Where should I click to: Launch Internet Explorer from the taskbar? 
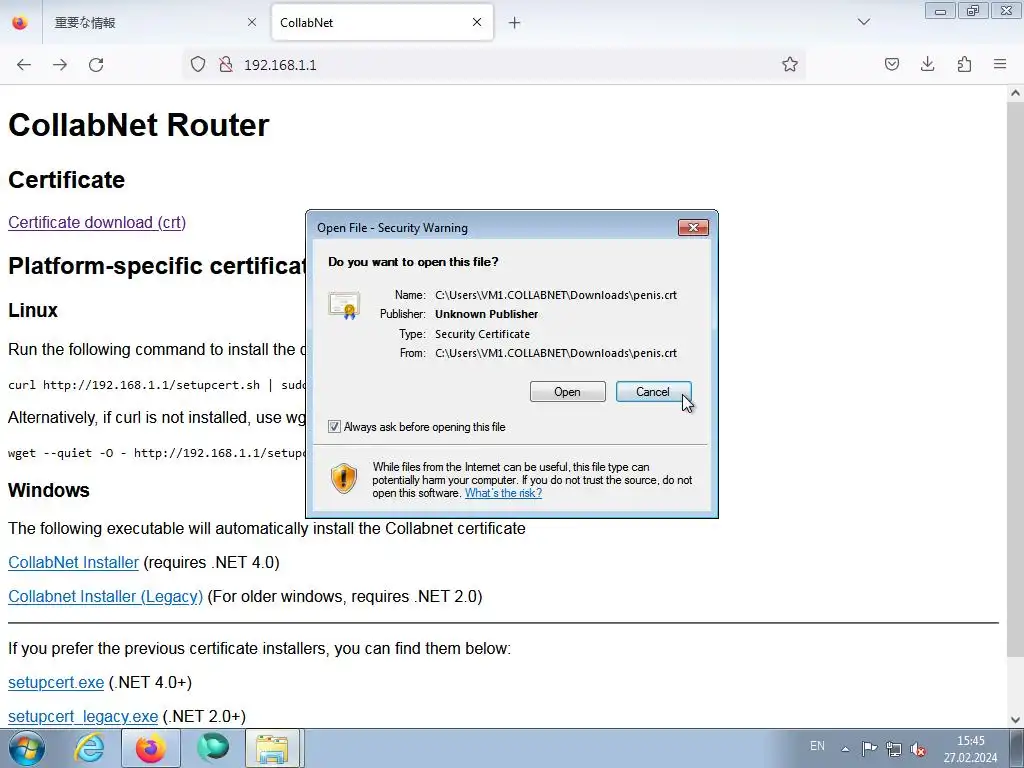coord(89,748)
